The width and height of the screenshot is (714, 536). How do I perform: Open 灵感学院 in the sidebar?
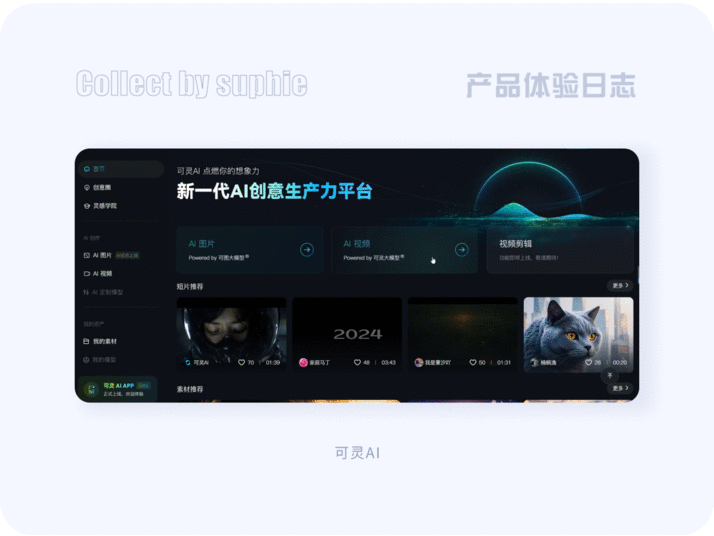coord(100,206)
